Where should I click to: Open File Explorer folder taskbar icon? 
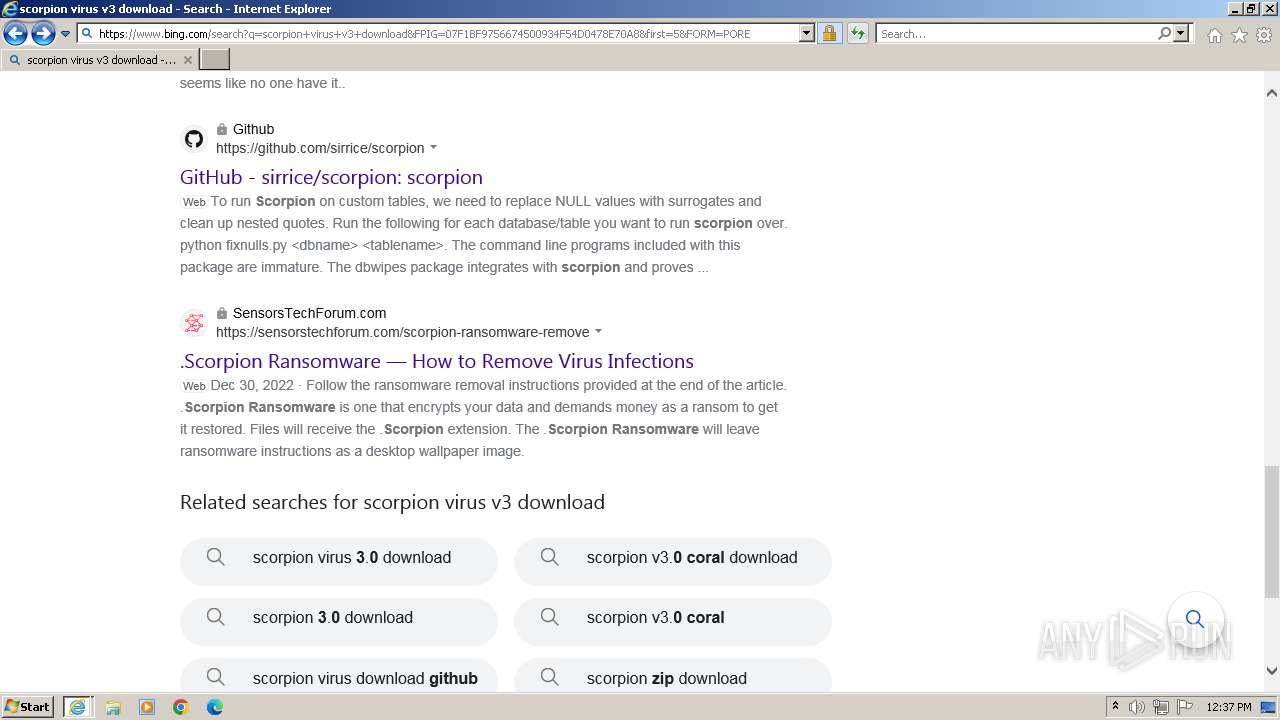click(x=113, y=707)
